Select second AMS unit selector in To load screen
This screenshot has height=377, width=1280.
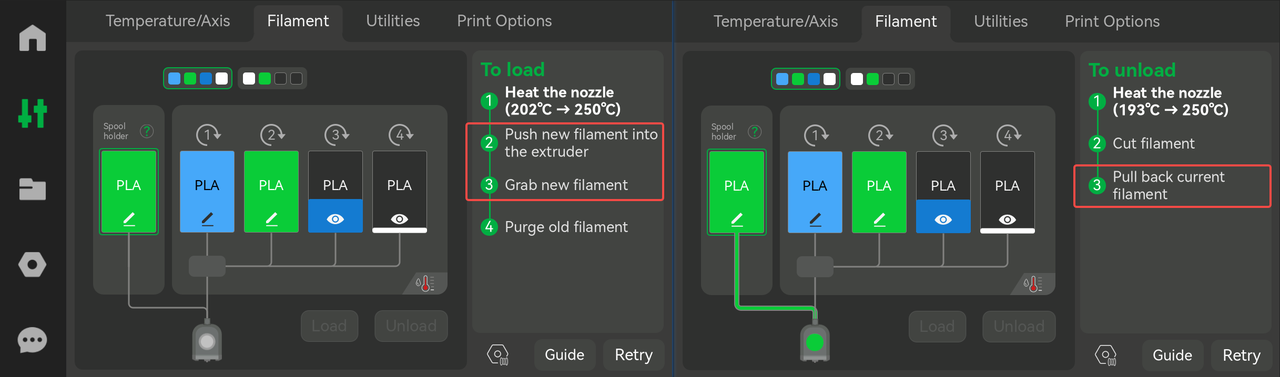point(272,78)
